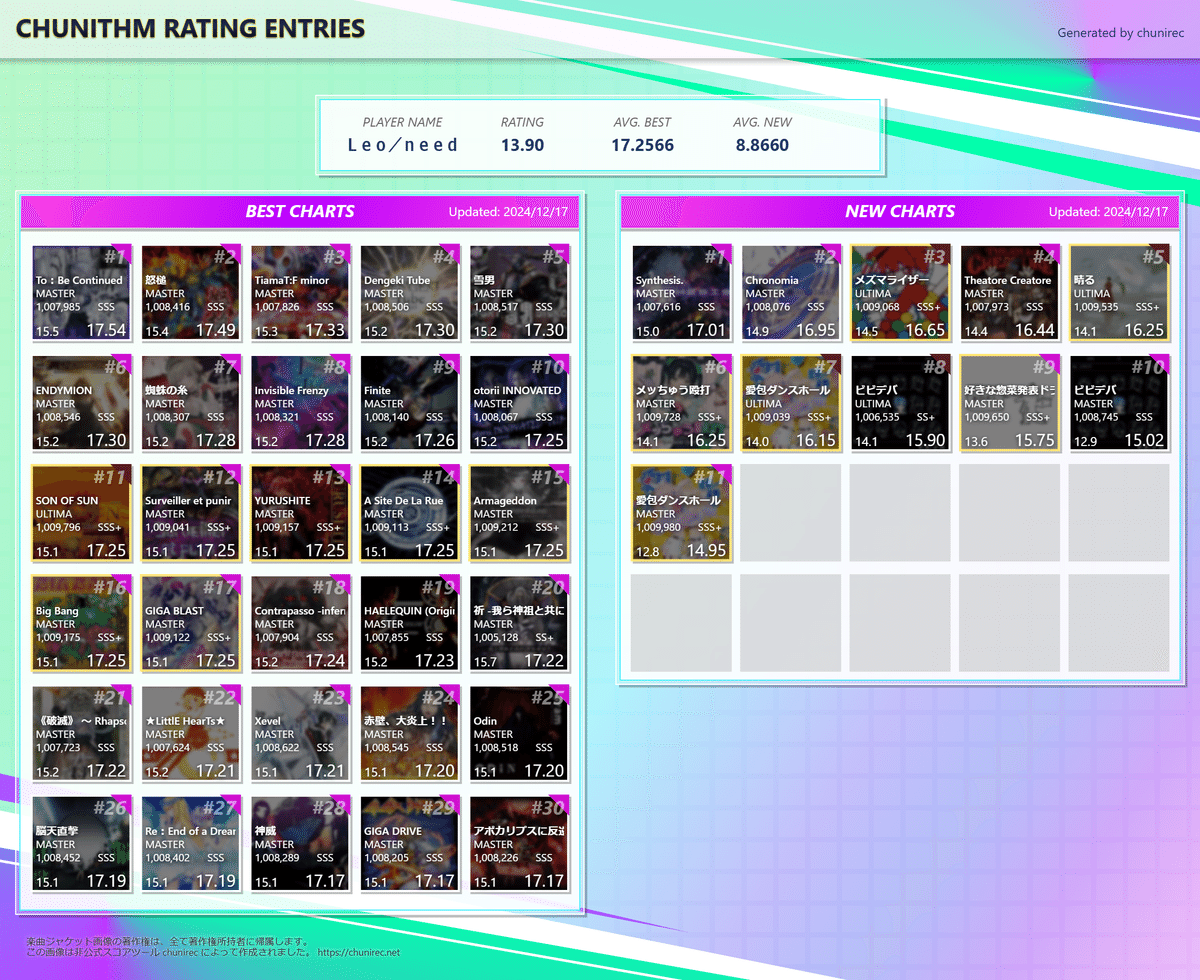This screenshot has height=980, width=1200.
Task: Click the YURUSHITE chart card
Action: click(x=300, y=513)
